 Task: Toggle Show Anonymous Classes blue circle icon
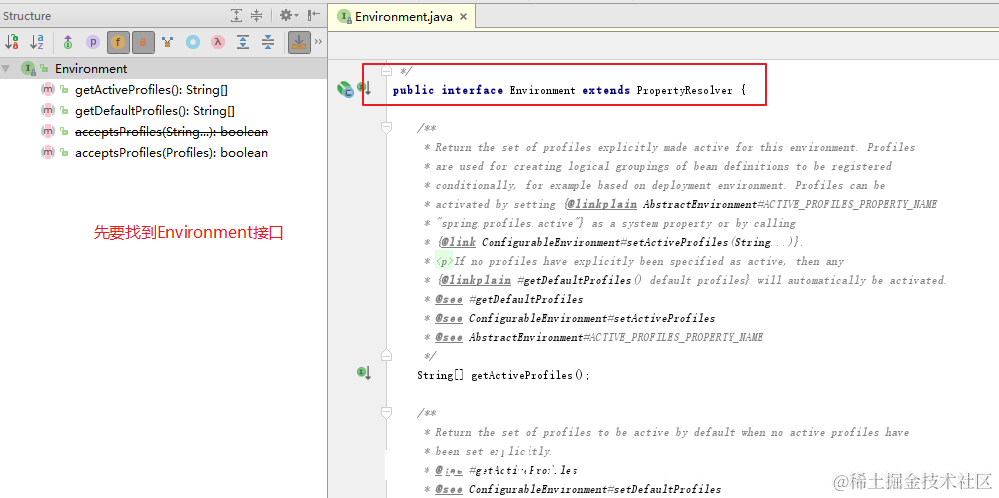pos(193,43)
